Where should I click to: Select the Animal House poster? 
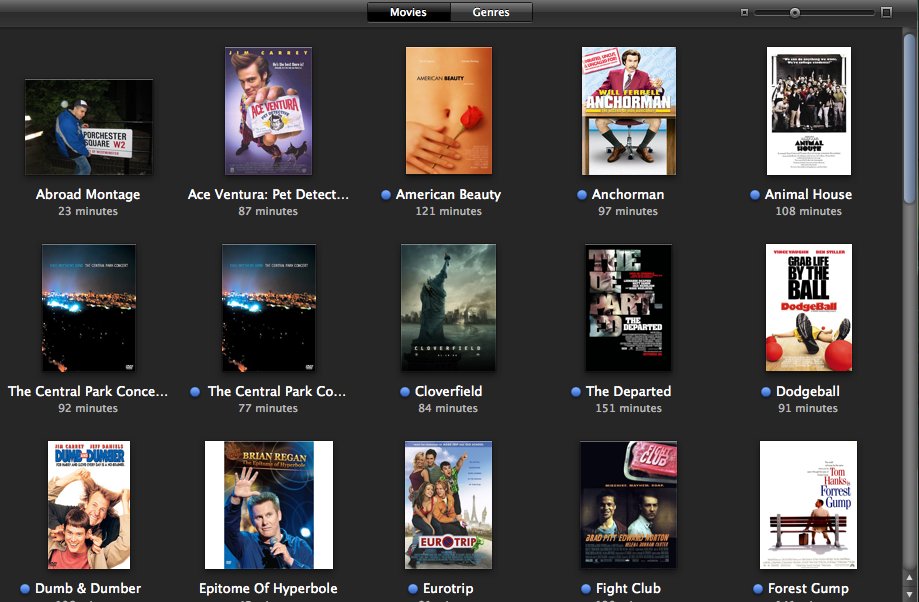click(x=809, y=111)
